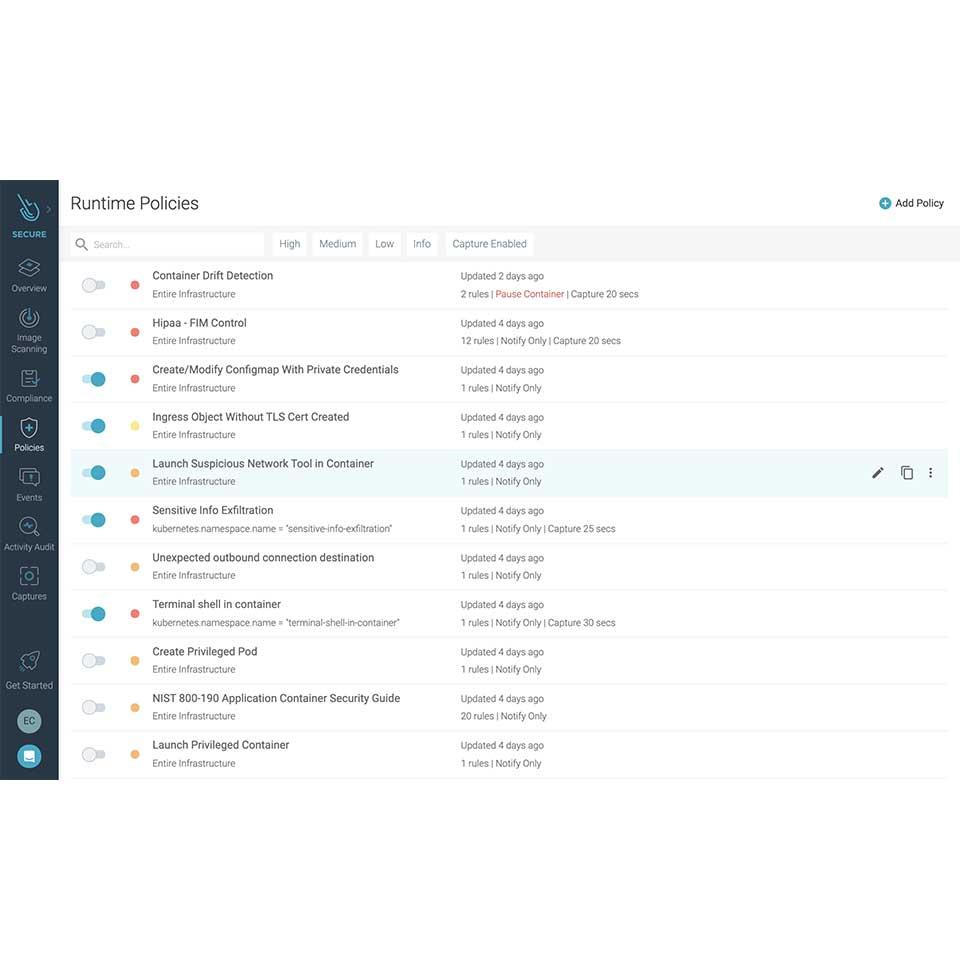The width and height of the screenshot is (960, 960).
Task: Open the Overview panel in sidebar
Action: coord(29,272)
